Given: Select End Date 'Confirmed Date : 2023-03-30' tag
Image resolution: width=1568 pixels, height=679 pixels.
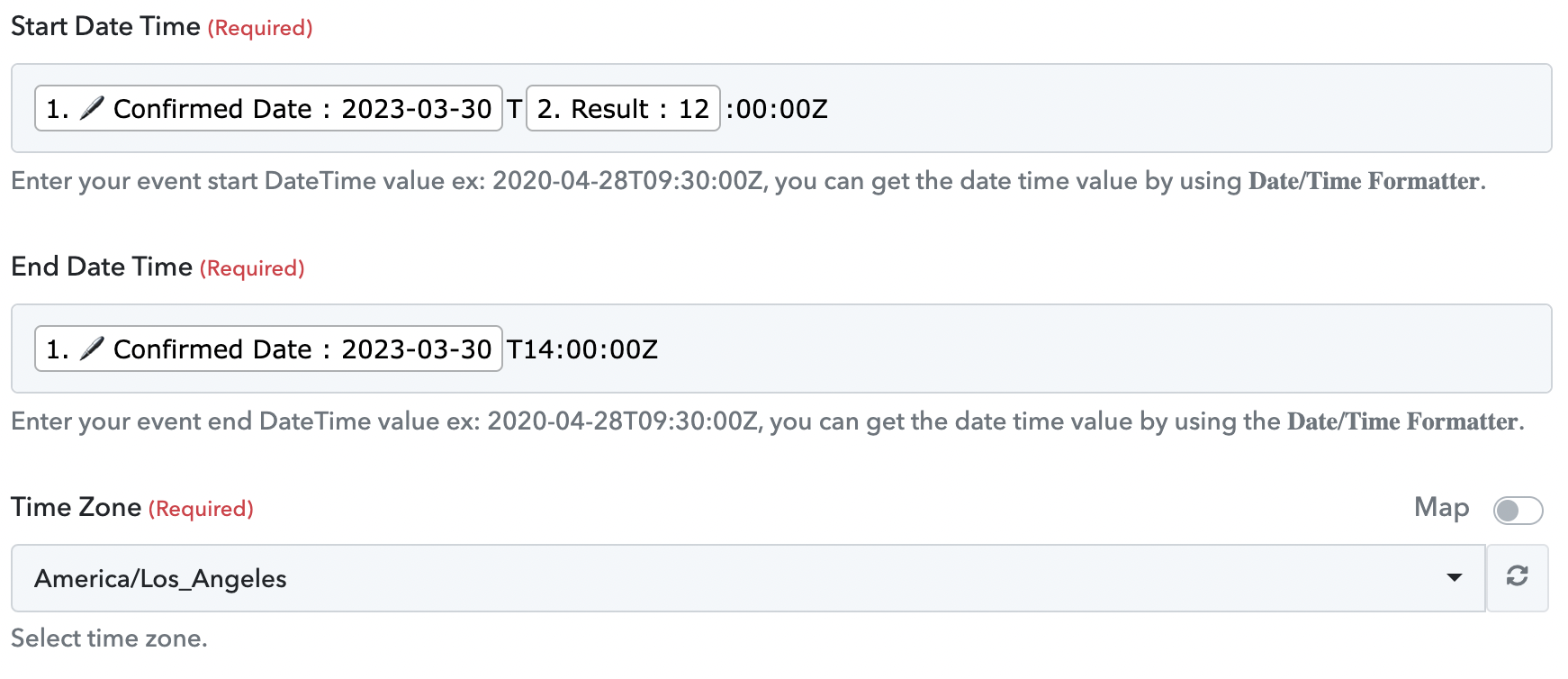Looking at the screenshot, I should [x=268, y=349].
